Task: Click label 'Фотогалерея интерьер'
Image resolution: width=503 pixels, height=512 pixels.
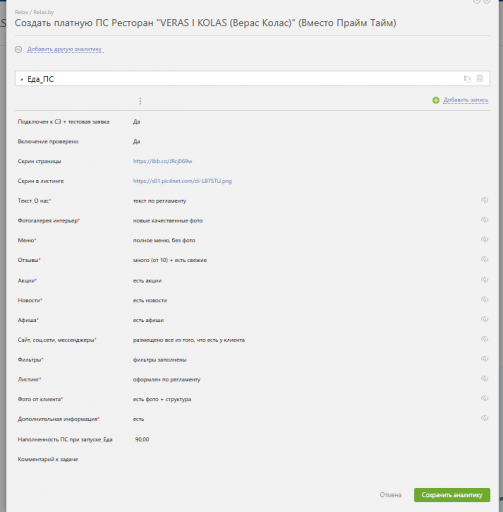Action: click(x=48, y=220)
